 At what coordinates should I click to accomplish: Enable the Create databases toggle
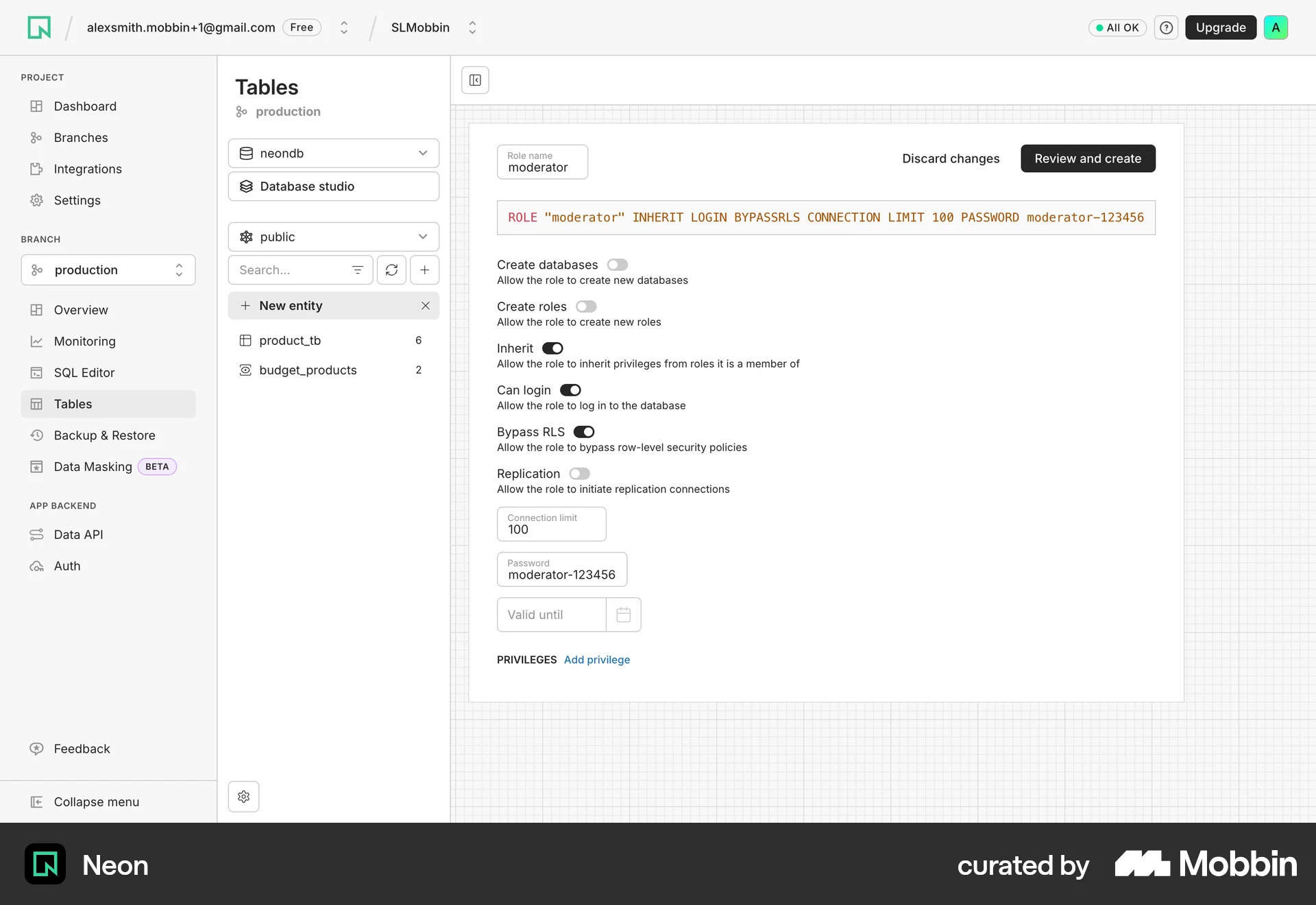coord(618,265)
